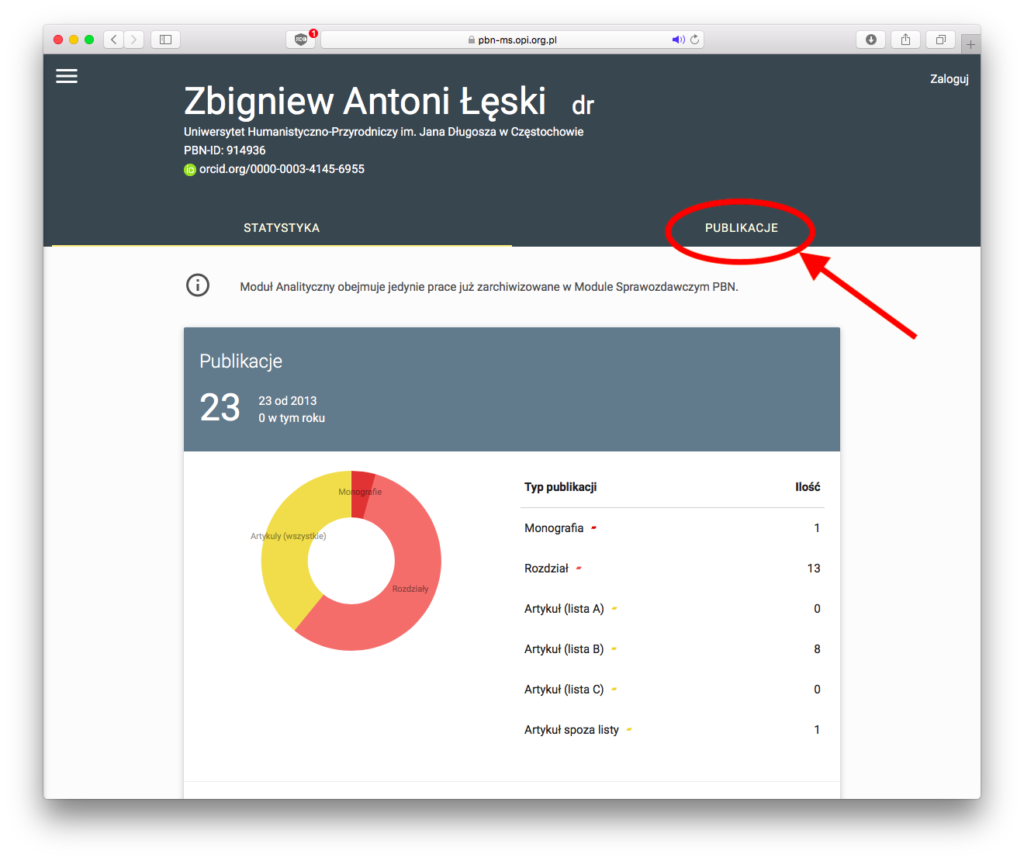Click the Rozdział table row label
The height and width of the screenshot is (861, 1024).
pyautogui.click(x=546, y=568)
